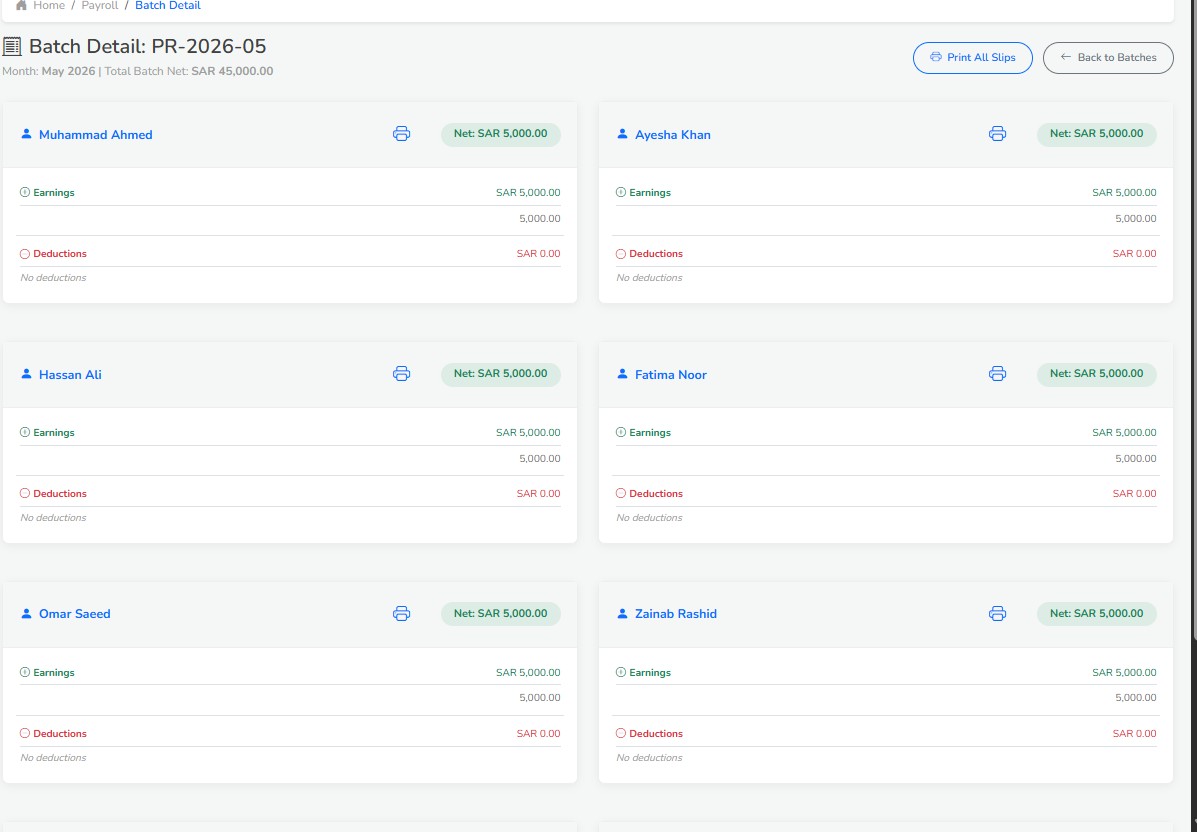Select the Ayesha Khan employee name
1197x832 pixels.
click(x=673, y=135)
